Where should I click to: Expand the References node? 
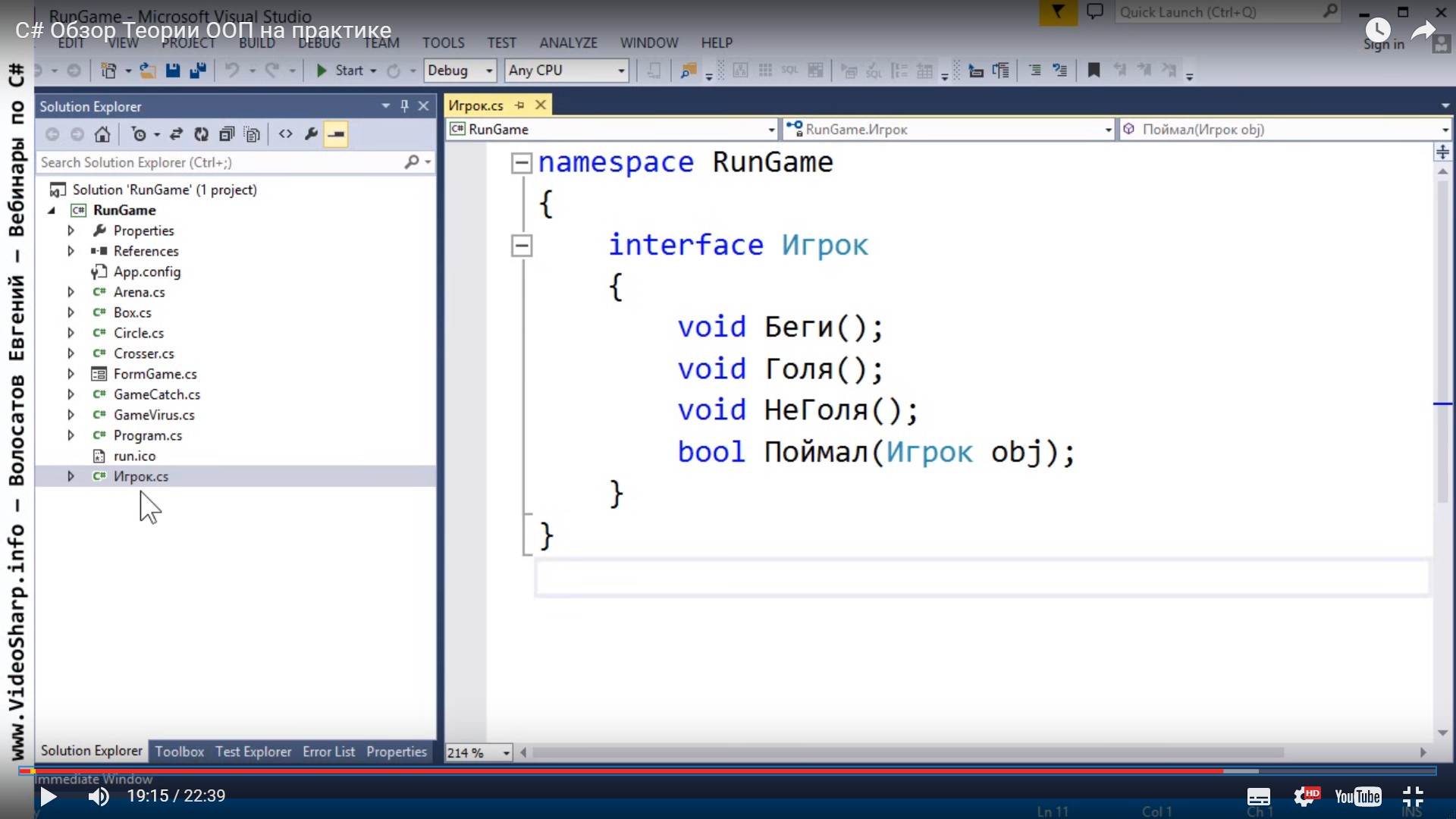tap(71, 251)
